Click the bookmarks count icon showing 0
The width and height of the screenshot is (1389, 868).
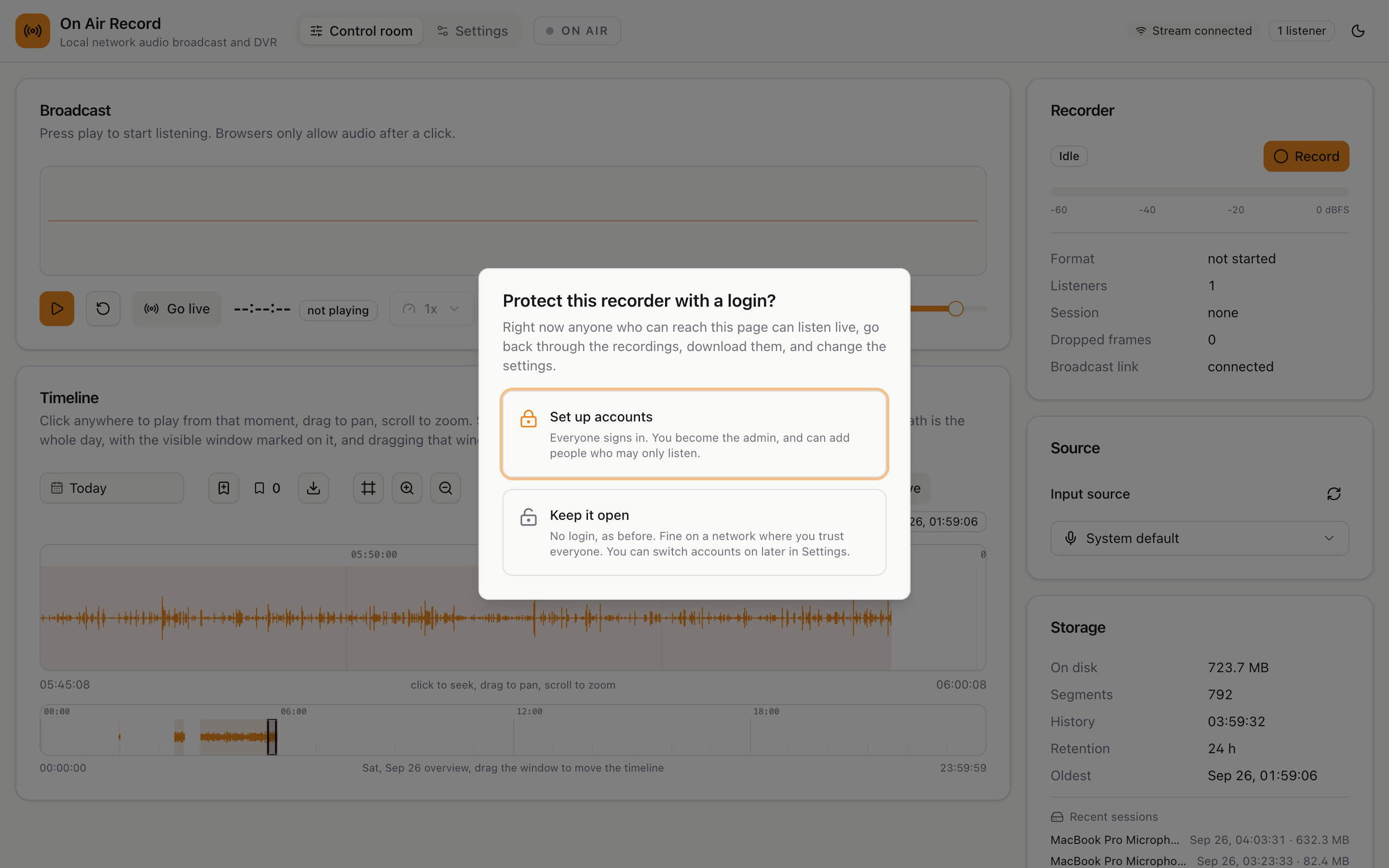click(268, 488)
